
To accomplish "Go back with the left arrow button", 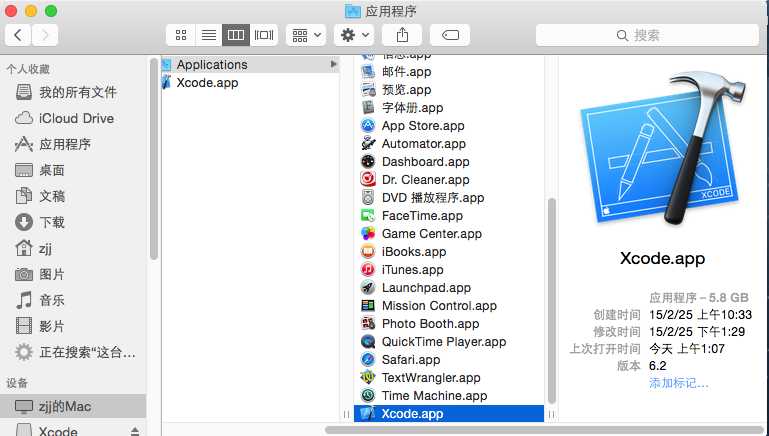I will pos(18,35).
